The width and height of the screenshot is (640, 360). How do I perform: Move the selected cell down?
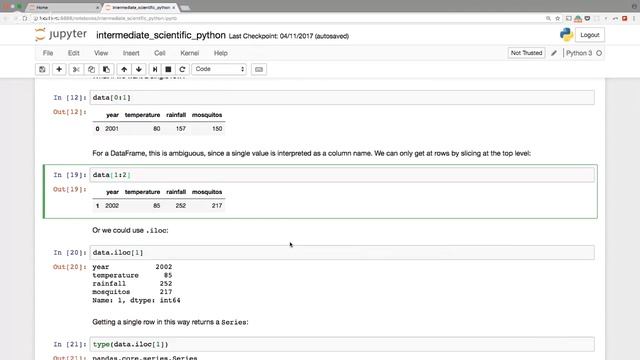(139, 69)
